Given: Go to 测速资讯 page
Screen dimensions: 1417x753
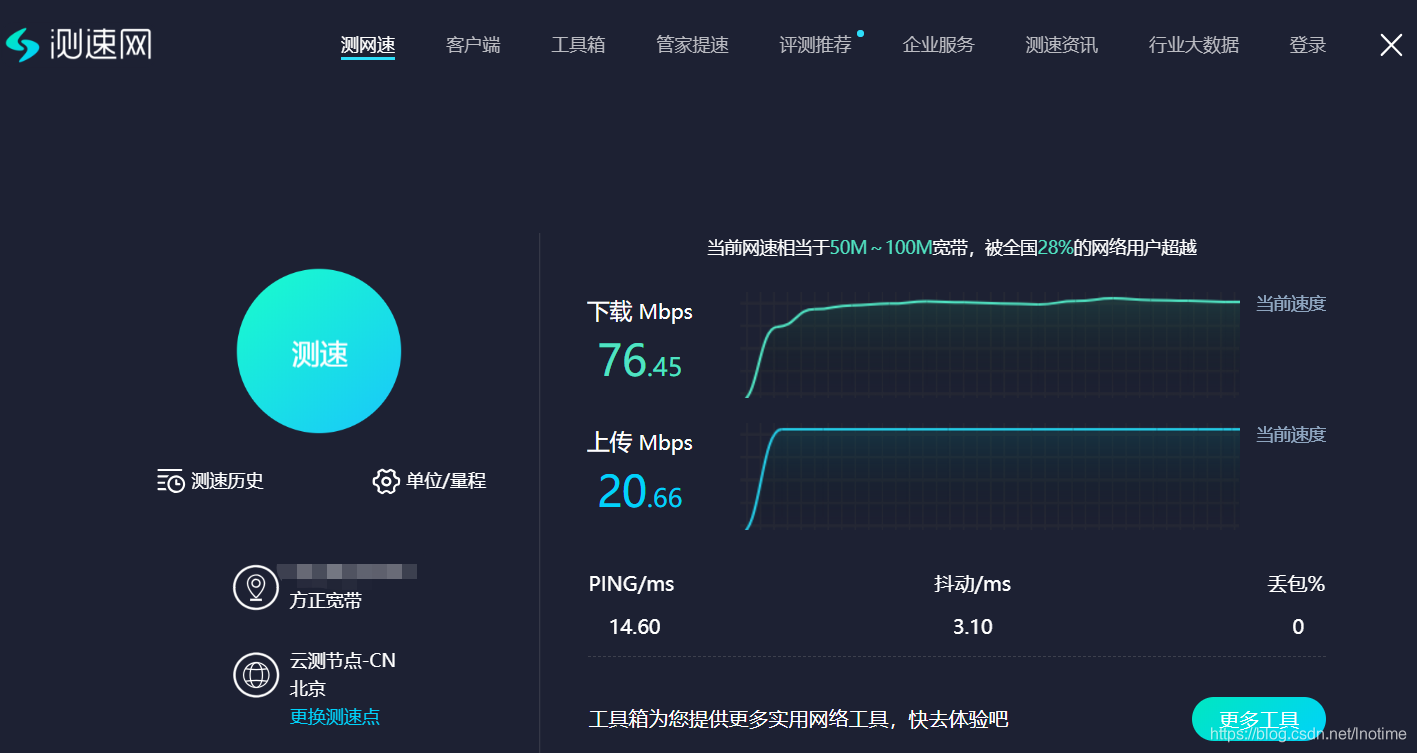Looking at the screenshot, I should coord(1061,45).
